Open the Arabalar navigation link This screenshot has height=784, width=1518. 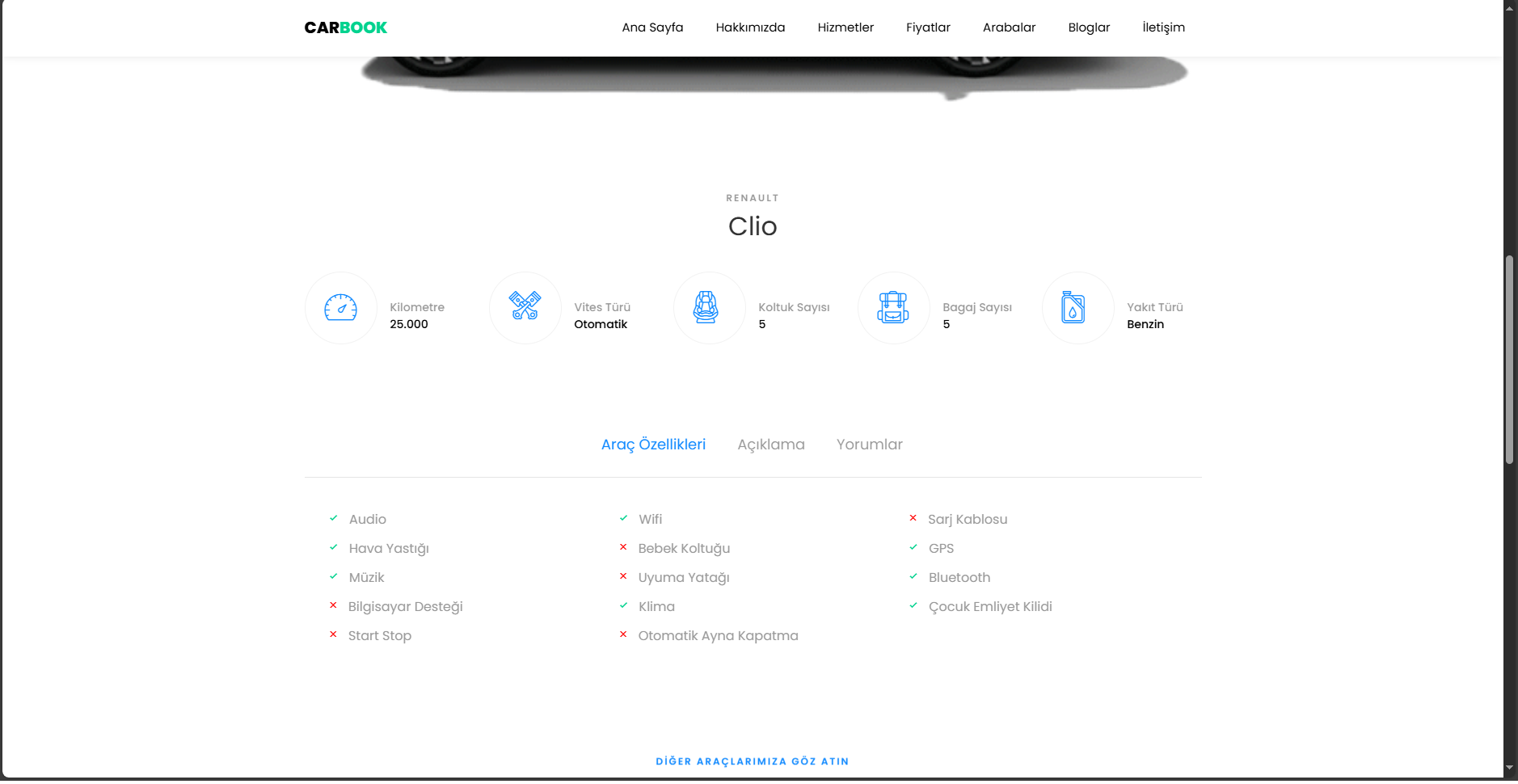(x=1009, y=27)
